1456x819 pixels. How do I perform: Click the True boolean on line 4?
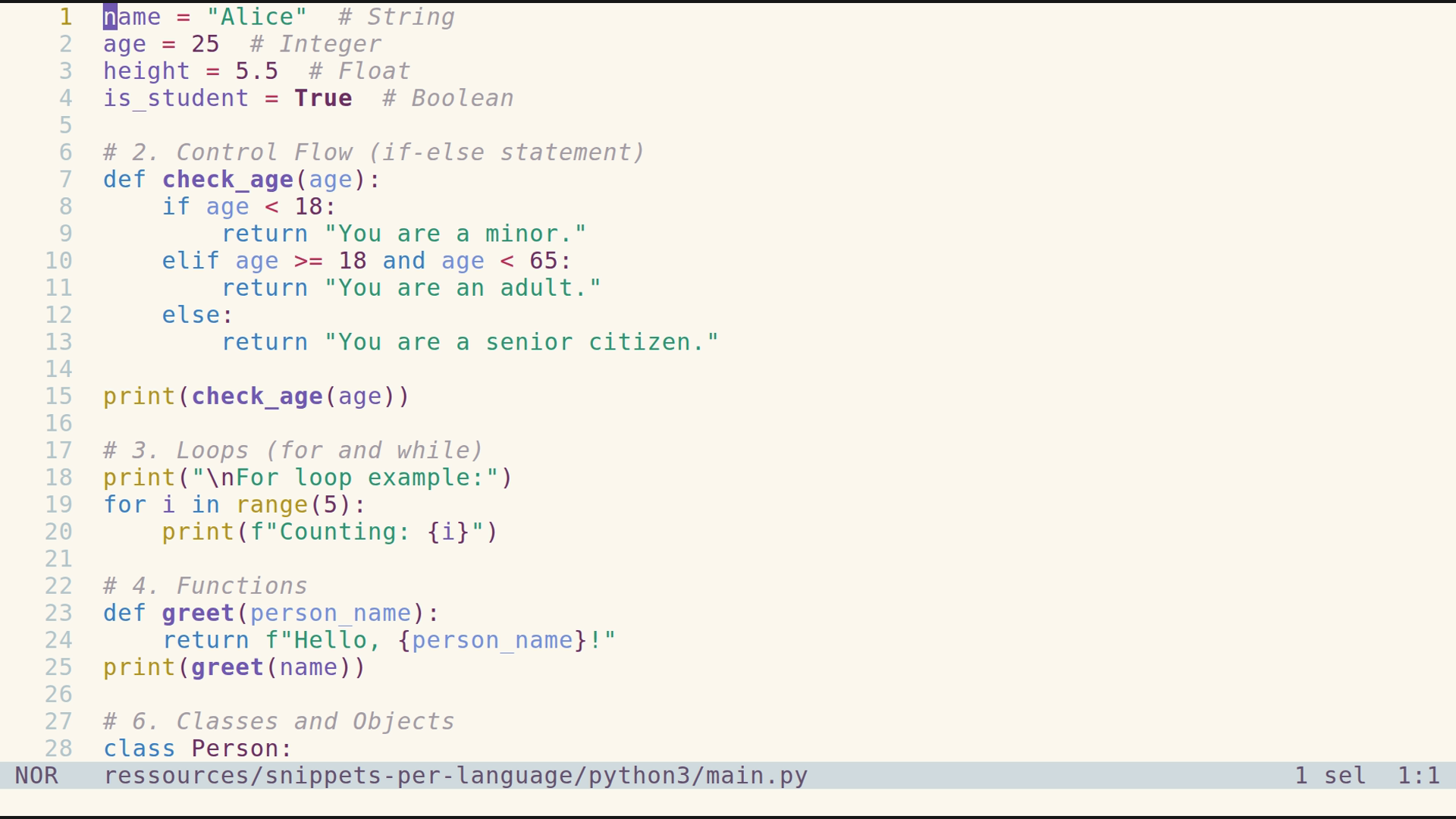(323, 97)
